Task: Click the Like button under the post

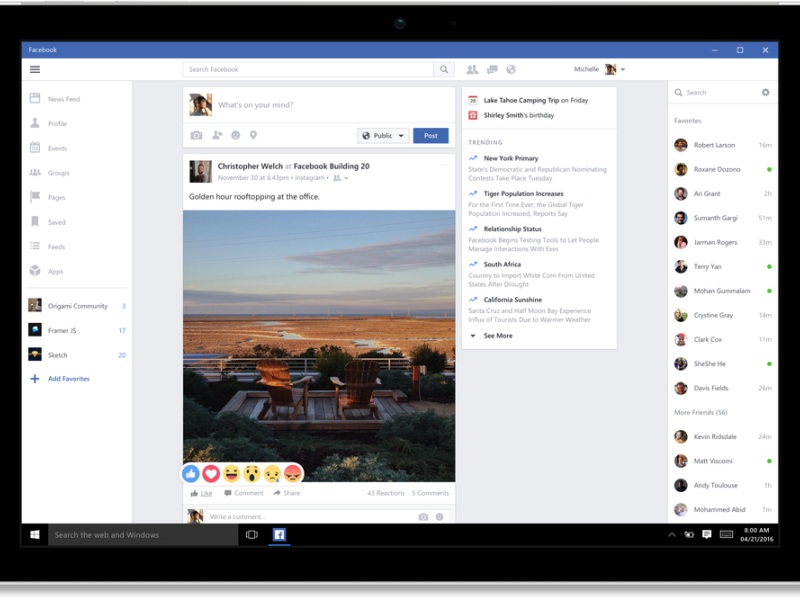Action: pos(202,493)
